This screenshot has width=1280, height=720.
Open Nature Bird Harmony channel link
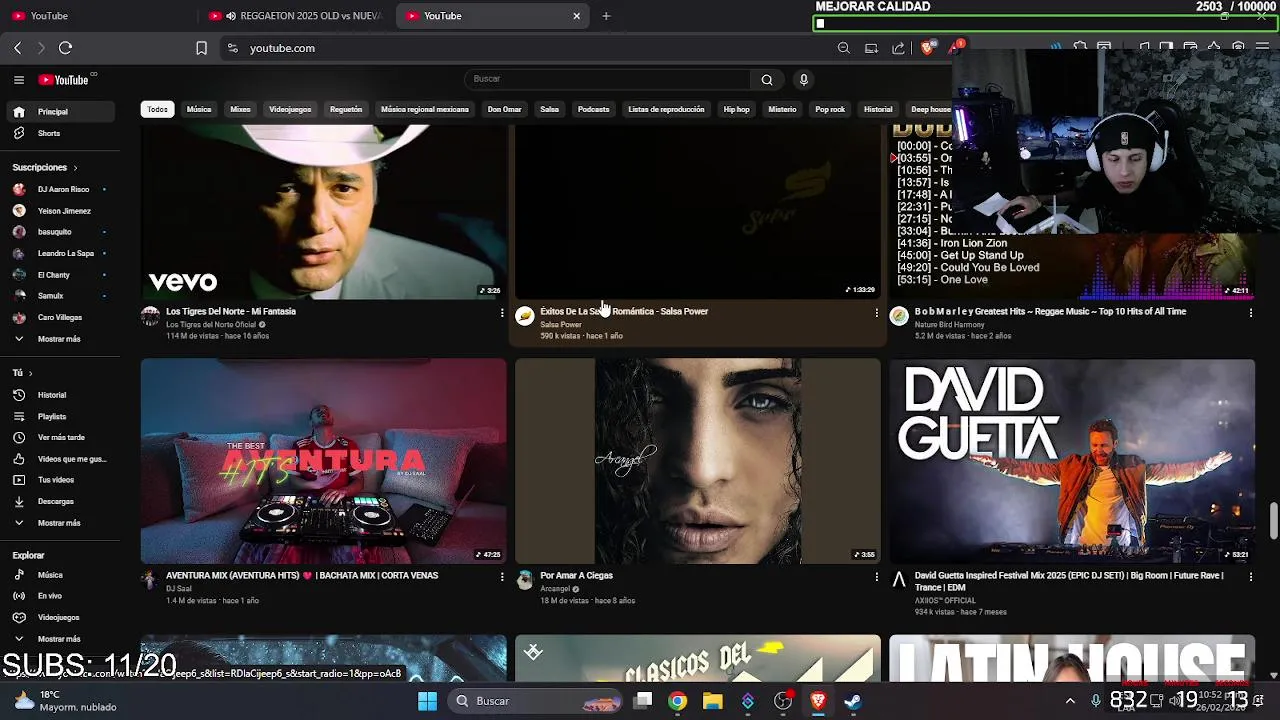(949, 325)
